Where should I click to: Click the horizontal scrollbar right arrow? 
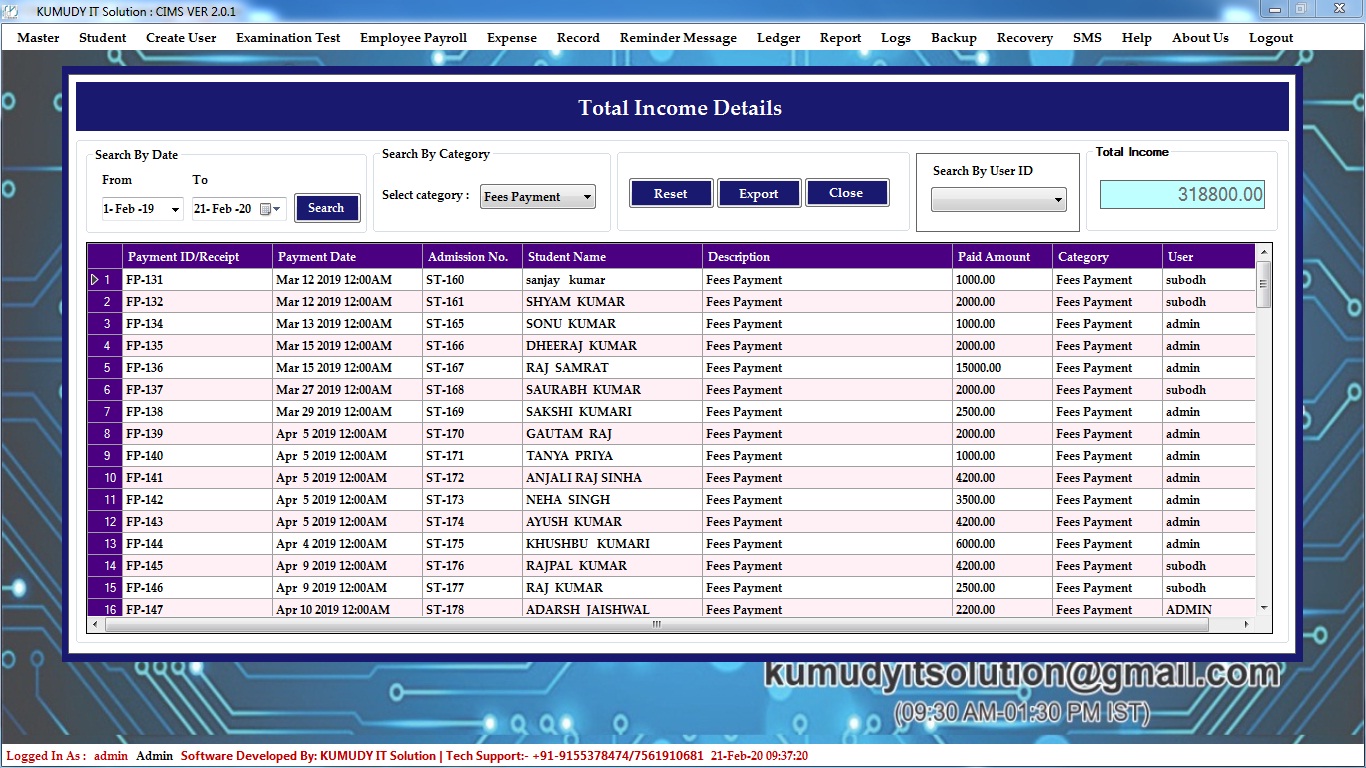pyautogui.click(x=1246, y=624)
